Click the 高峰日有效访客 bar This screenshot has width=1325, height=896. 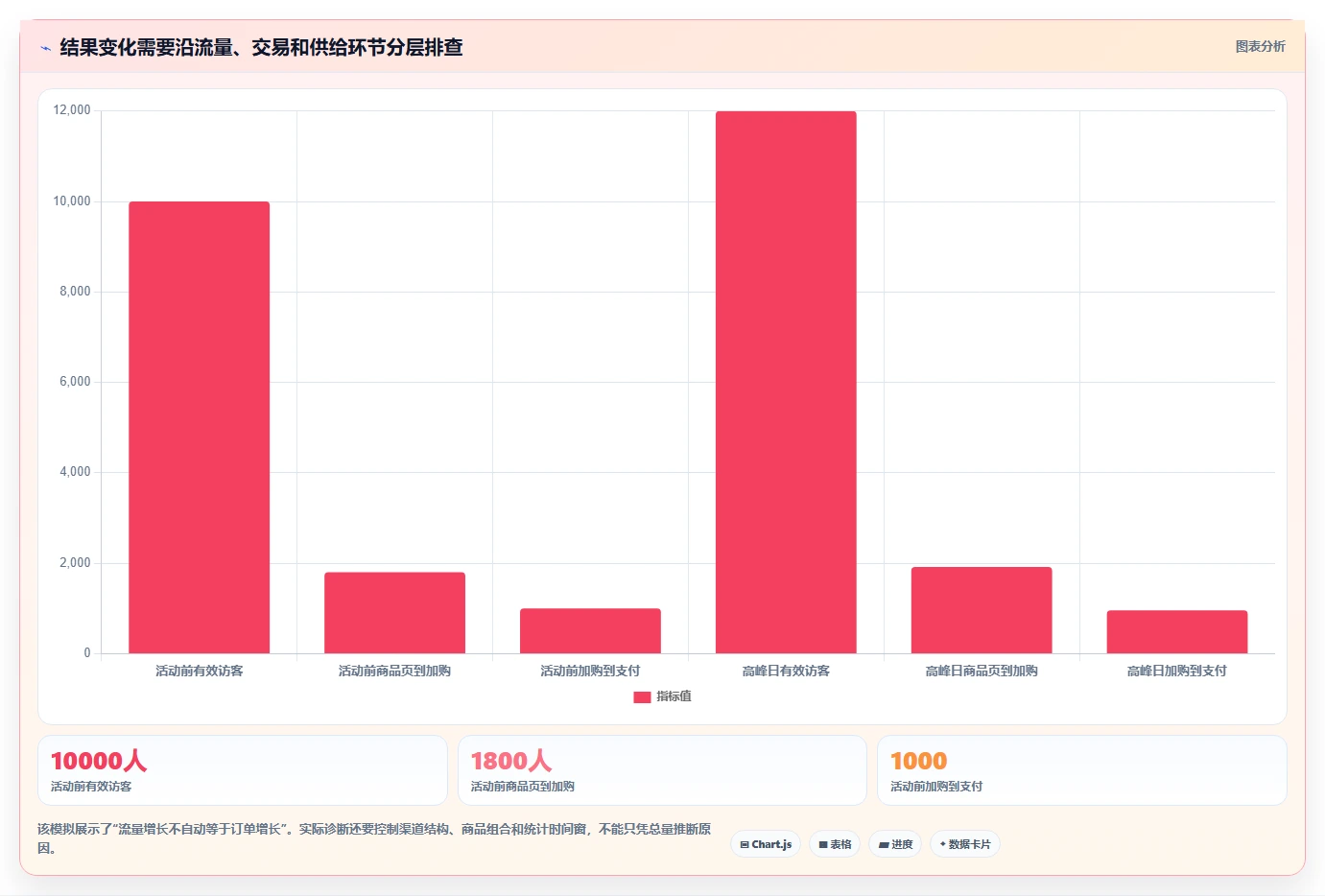(786, 383)
